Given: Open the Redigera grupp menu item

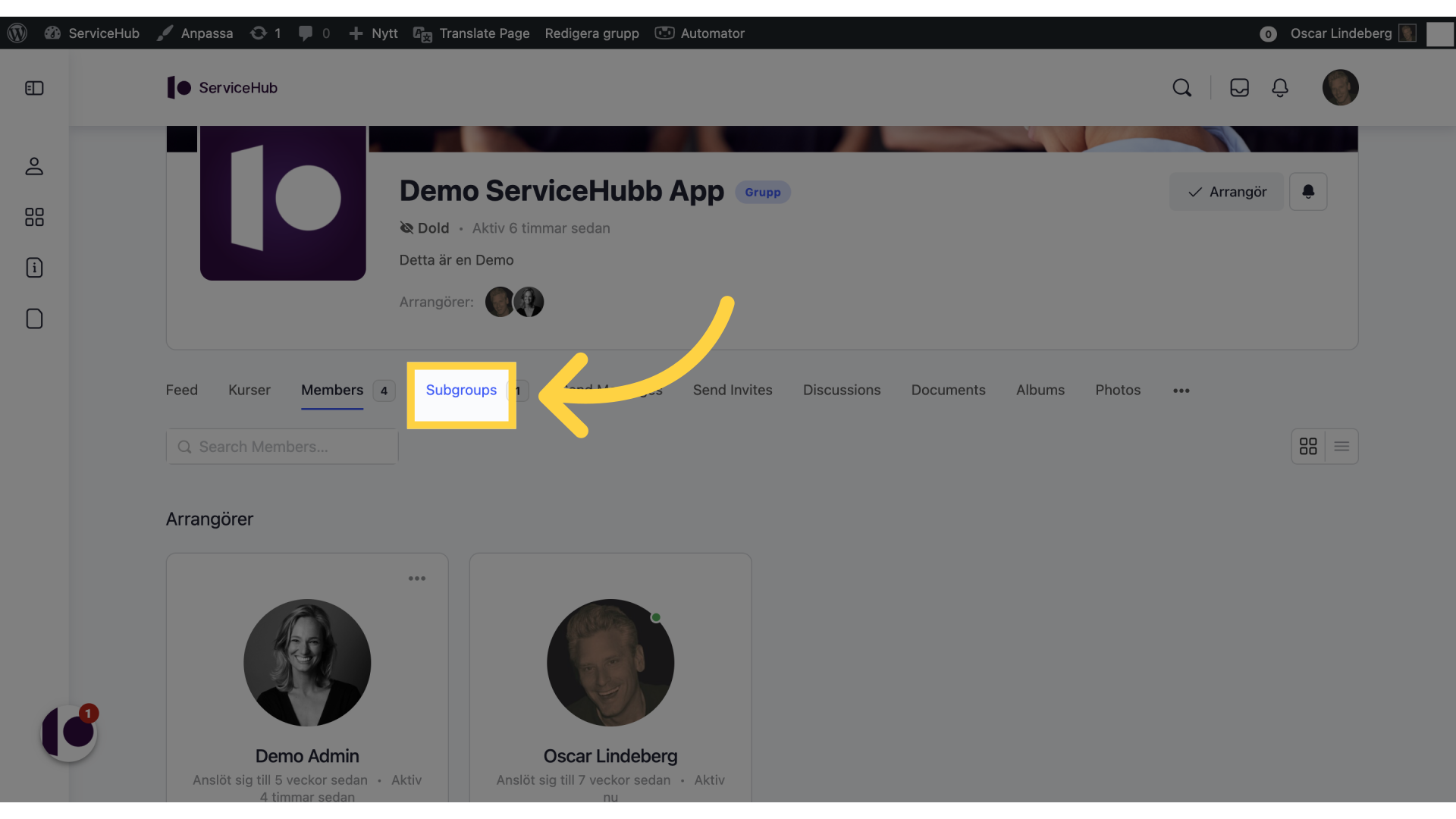Looking at the screenshot, I should 591,33.
